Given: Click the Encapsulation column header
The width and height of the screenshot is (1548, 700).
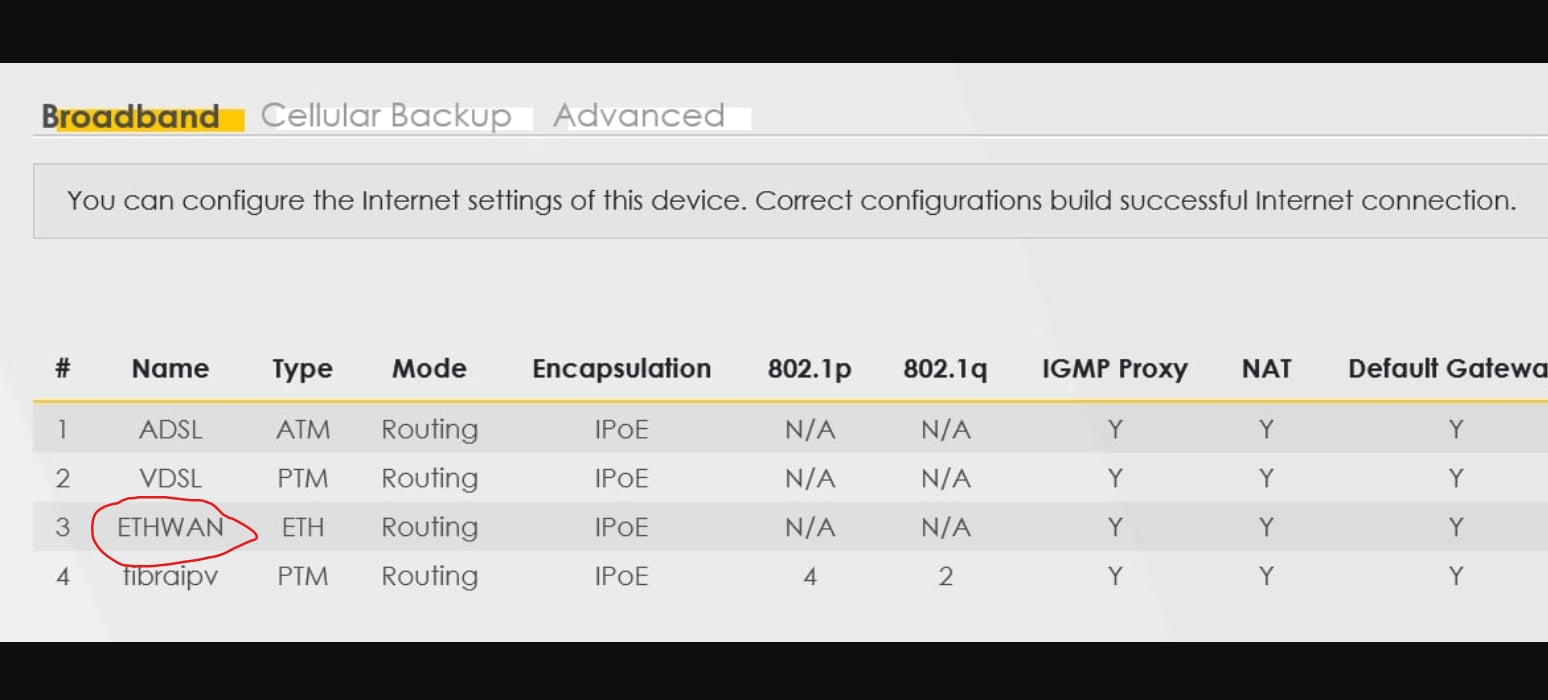Looking at the screenshot, I should click(x=621, y=369).
